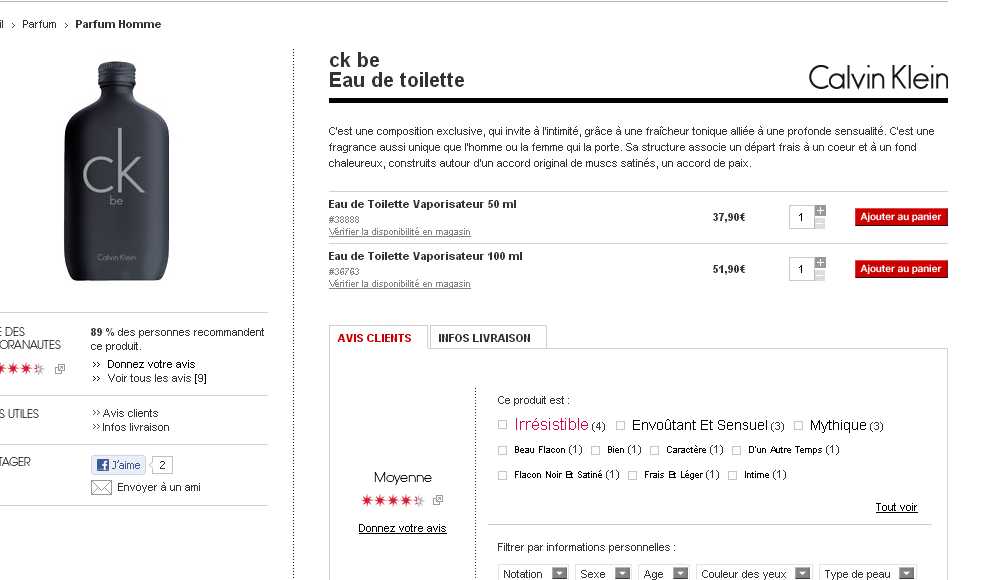The height and width of the screenshot is (580, 994).
Task: Open the Notation dropdown filter
Action: click(535, 574)
